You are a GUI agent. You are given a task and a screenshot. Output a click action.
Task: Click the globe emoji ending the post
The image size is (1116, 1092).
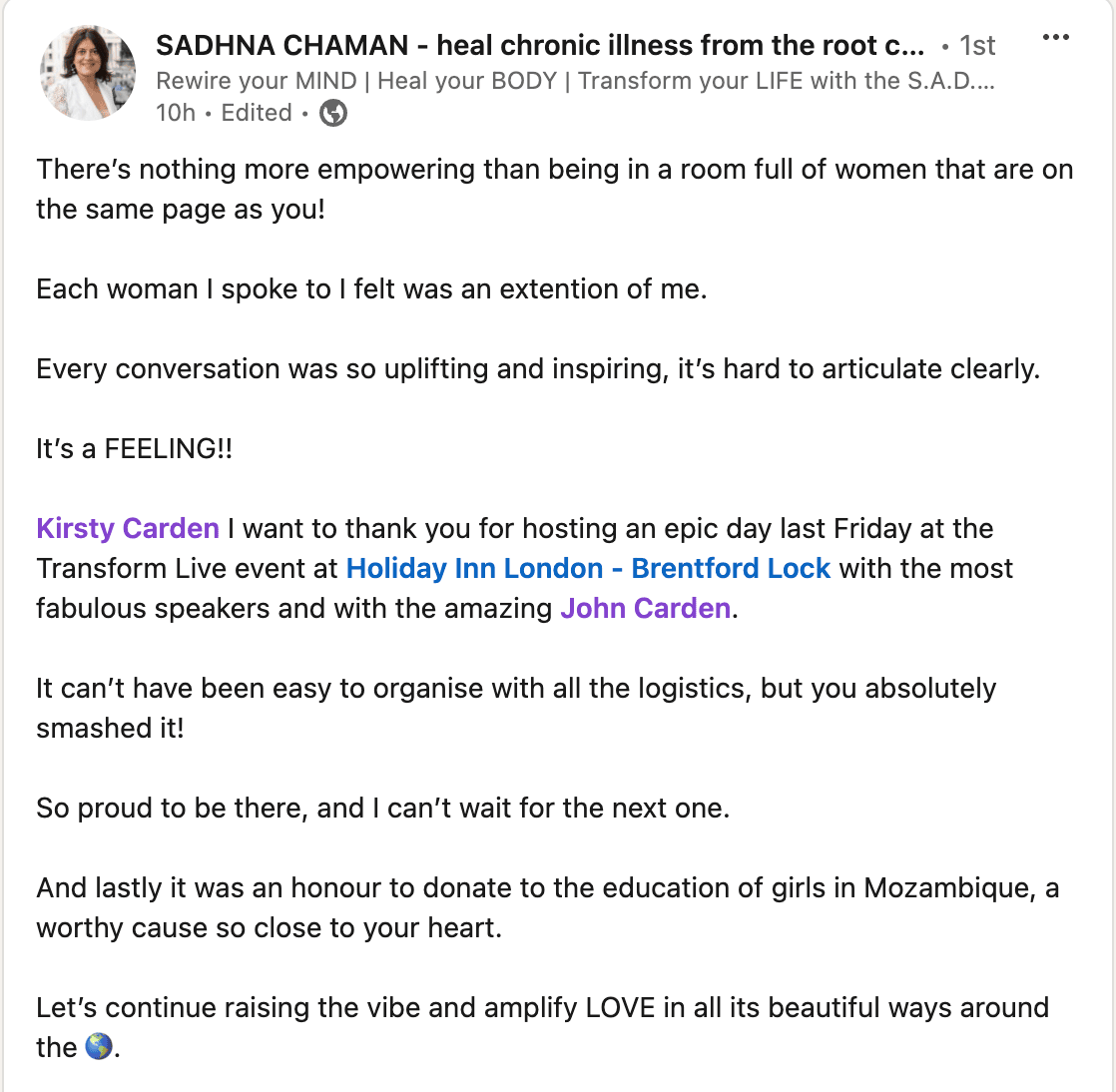[x=98, y=1047]
